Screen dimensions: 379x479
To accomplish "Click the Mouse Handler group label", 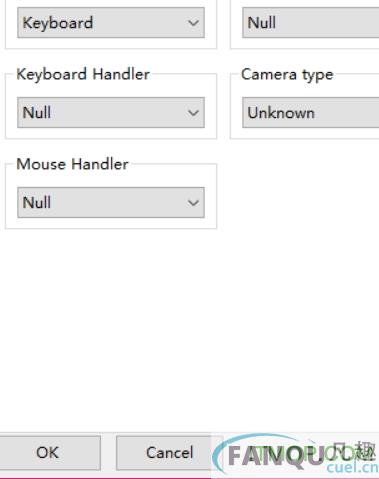I will pyautogui.click(x=72, y=164).
